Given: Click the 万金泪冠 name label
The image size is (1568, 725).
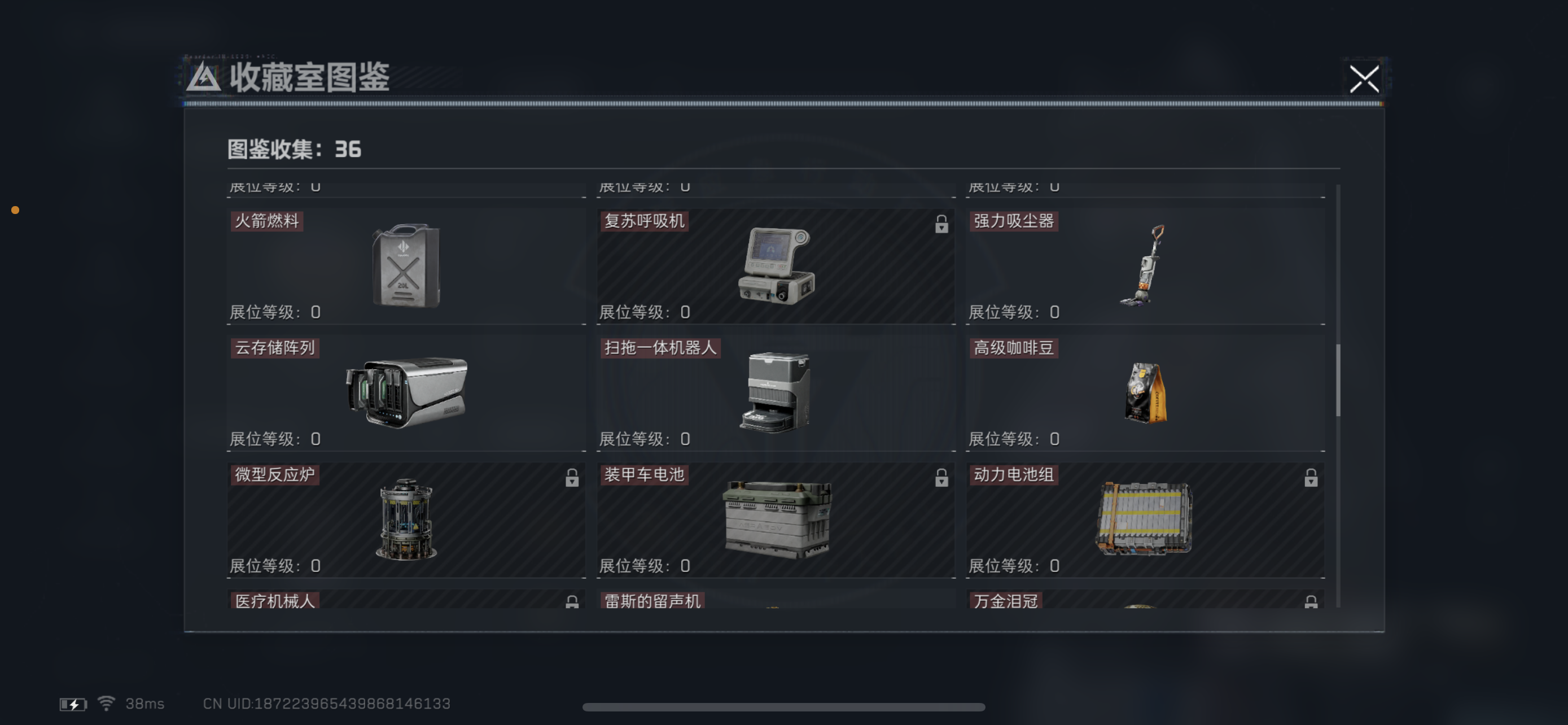Looking at the screenshot, I should (x=1006, y=601).
